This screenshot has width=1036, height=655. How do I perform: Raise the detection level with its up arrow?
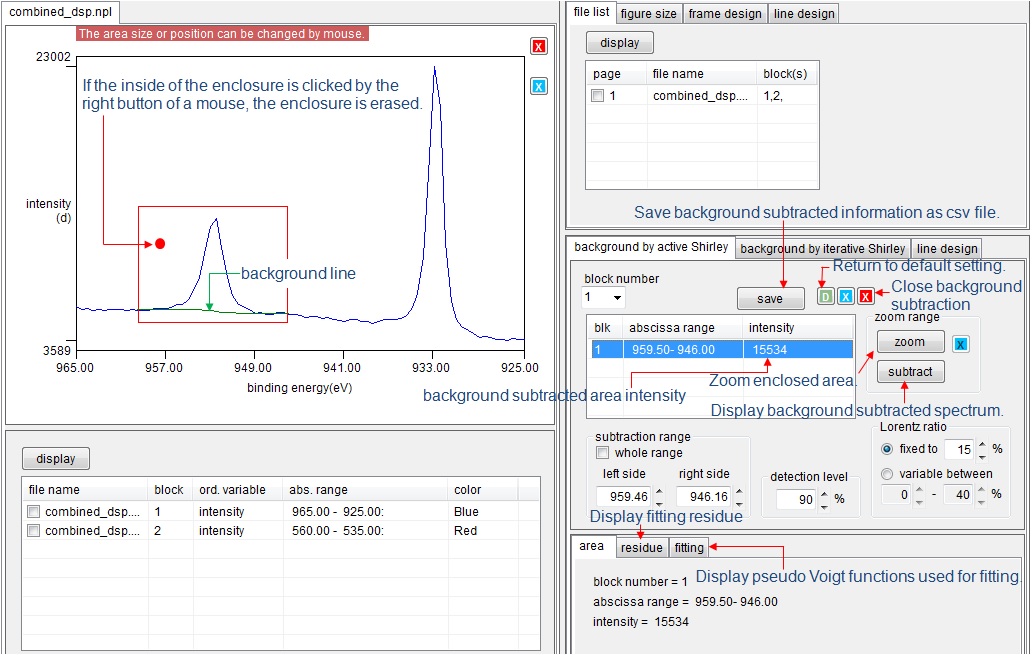[824, 494]
